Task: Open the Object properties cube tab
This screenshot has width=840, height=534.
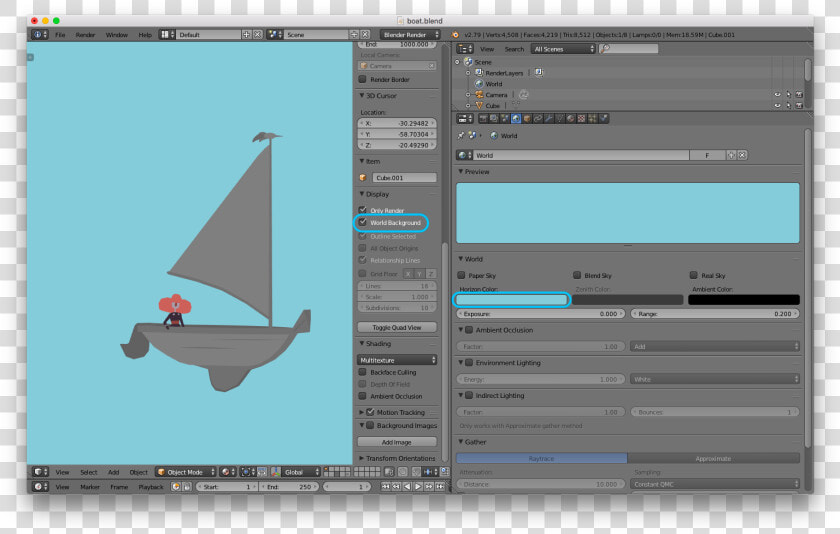Action: point(527,118)
